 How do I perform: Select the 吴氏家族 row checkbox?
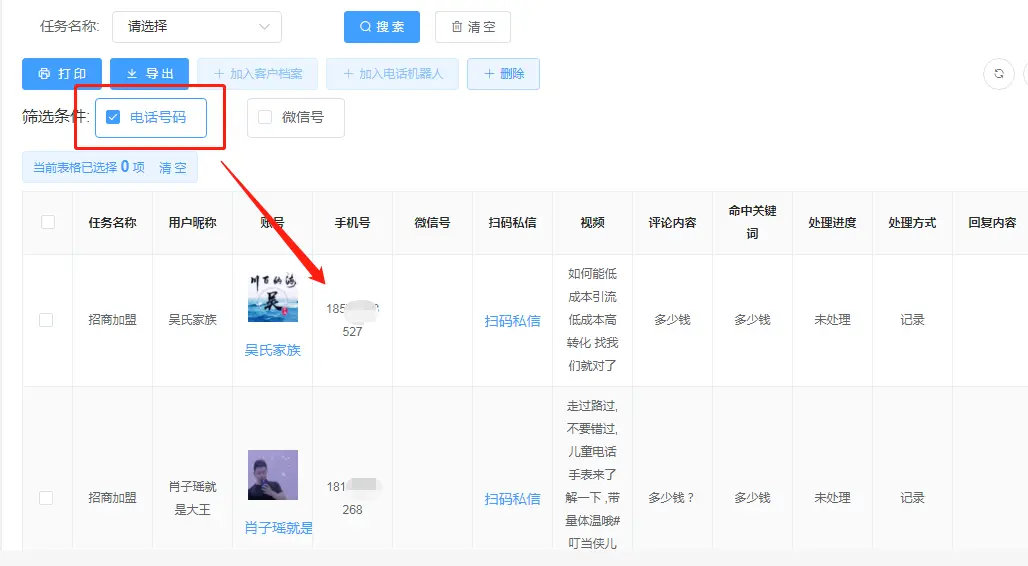pyautogui.click(x=46, y=320)
